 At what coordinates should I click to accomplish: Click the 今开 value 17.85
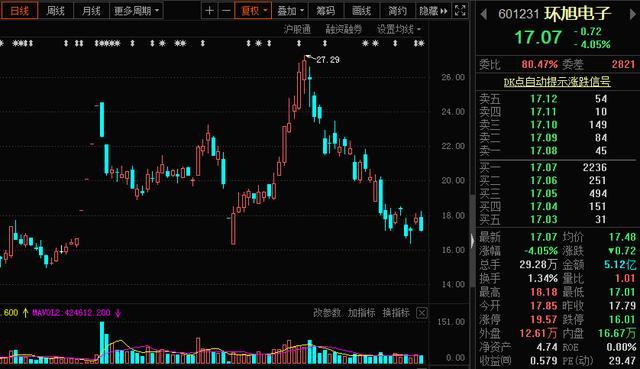(544, 306)
